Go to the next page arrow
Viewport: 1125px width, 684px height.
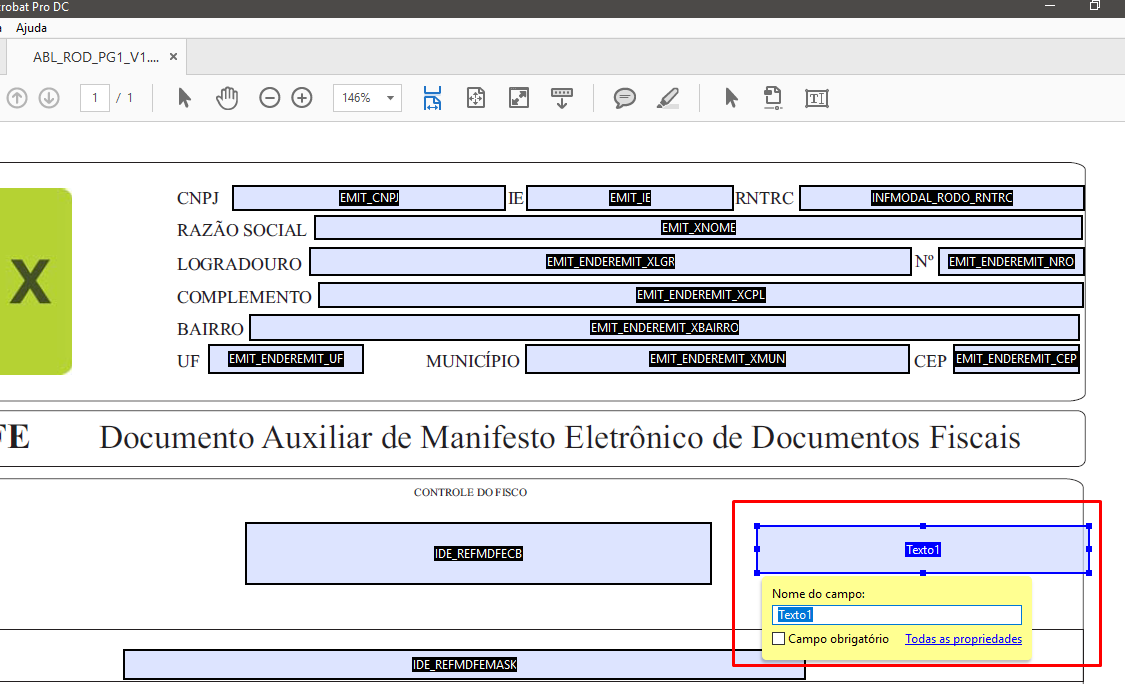pos(49,98)
